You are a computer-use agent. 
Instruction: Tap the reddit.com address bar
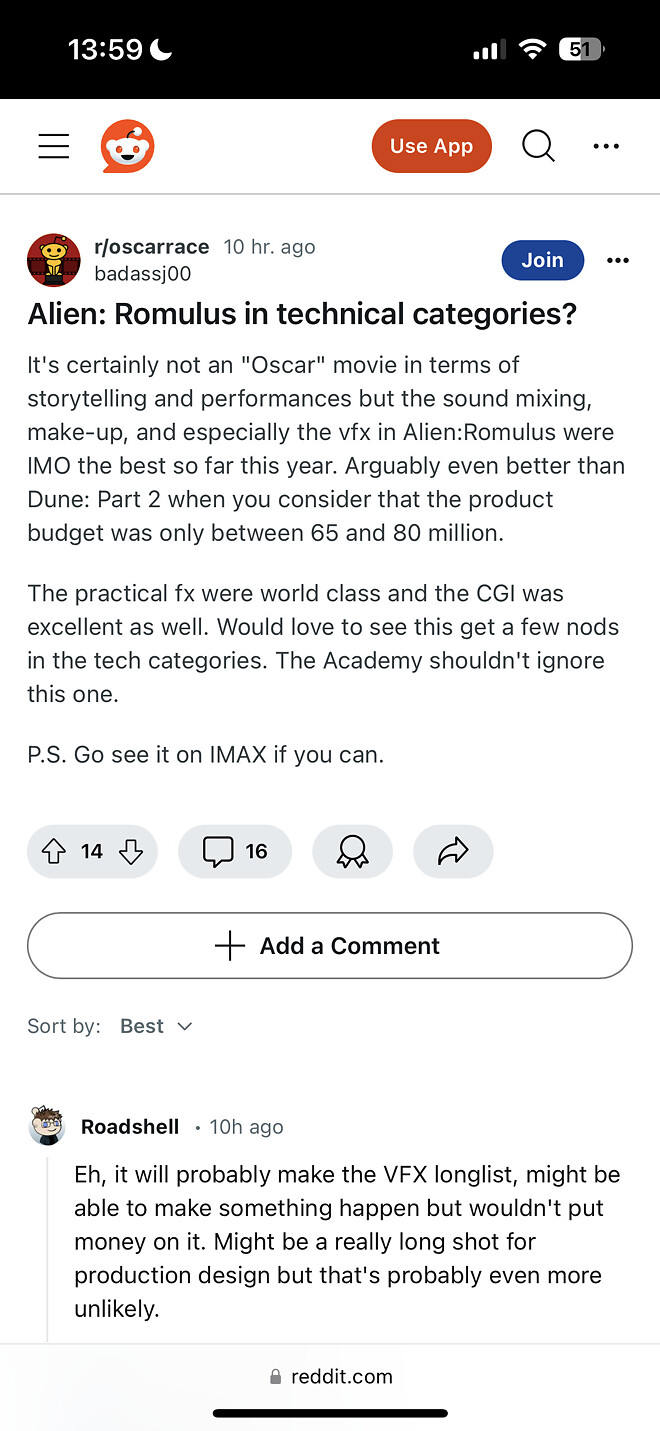click(x=330, y=1377)
